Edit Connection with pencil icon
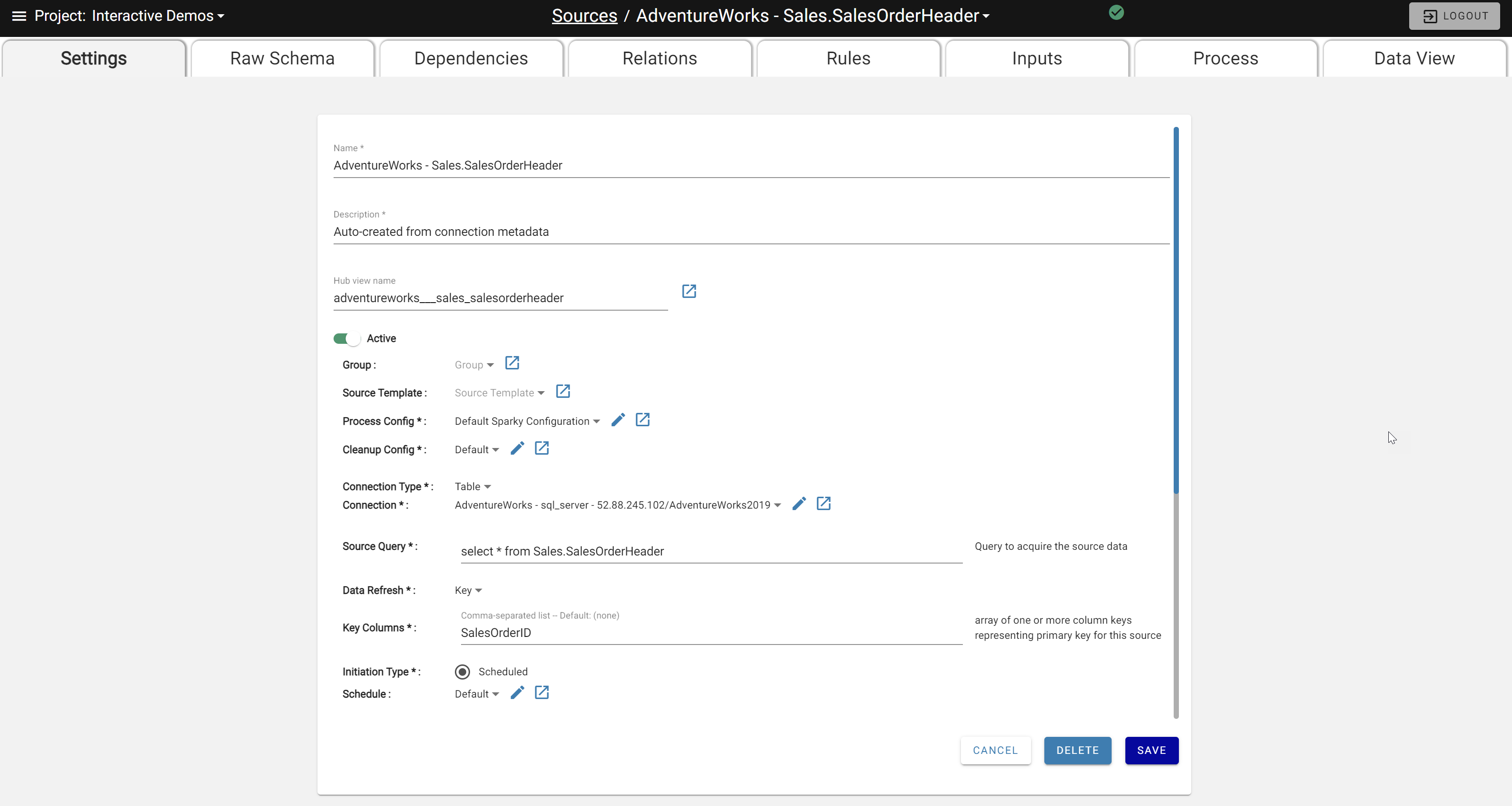The width and height of the screenshot is (1512, 806). [x=798, y=504]
